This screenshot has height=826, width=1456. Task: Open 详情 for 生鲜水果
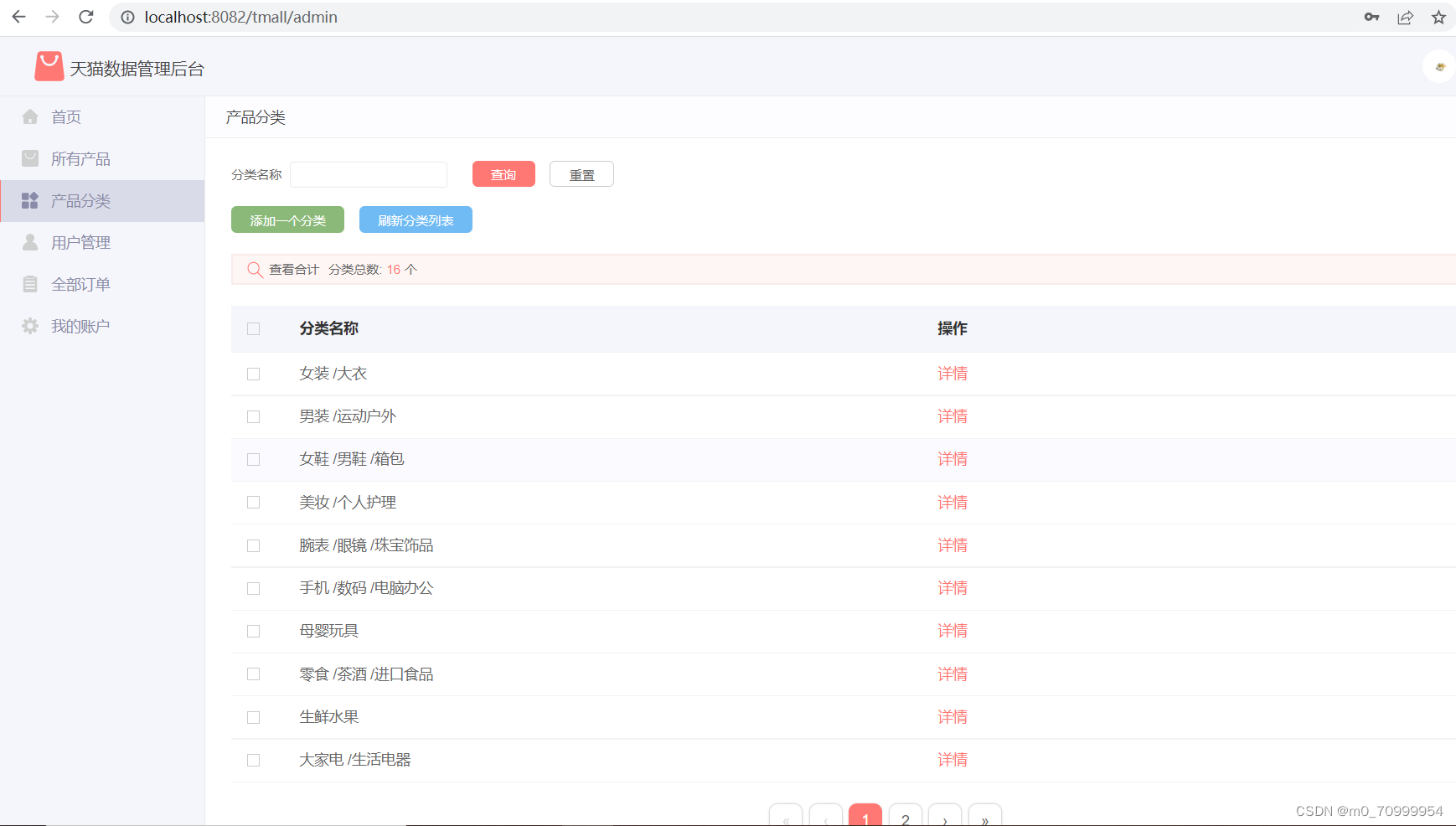point(953,717)
